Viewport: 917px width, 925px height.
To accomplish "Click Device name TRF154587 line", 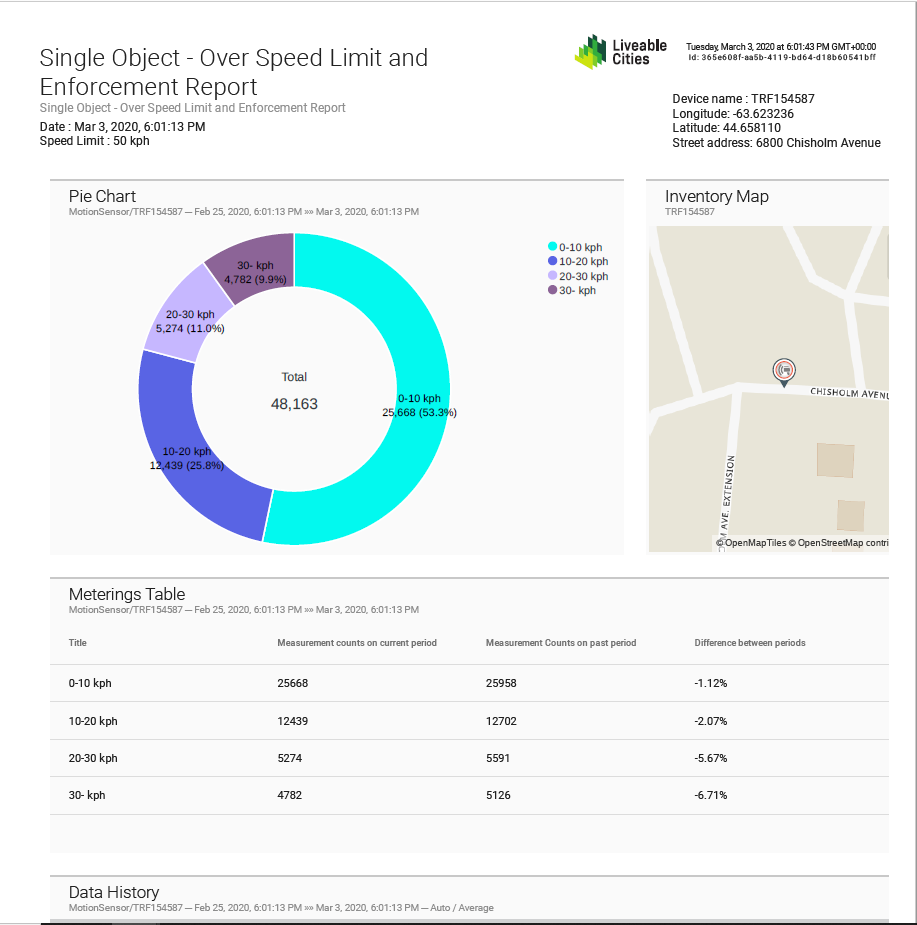I will tap(743, 99).
